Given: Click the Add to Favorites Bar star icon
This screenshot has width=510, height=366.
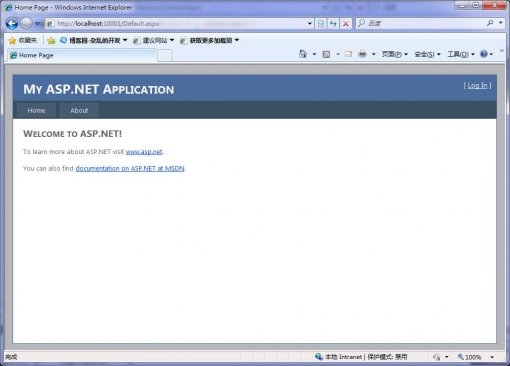Looking at the screenshot, I should coord(51,41).
